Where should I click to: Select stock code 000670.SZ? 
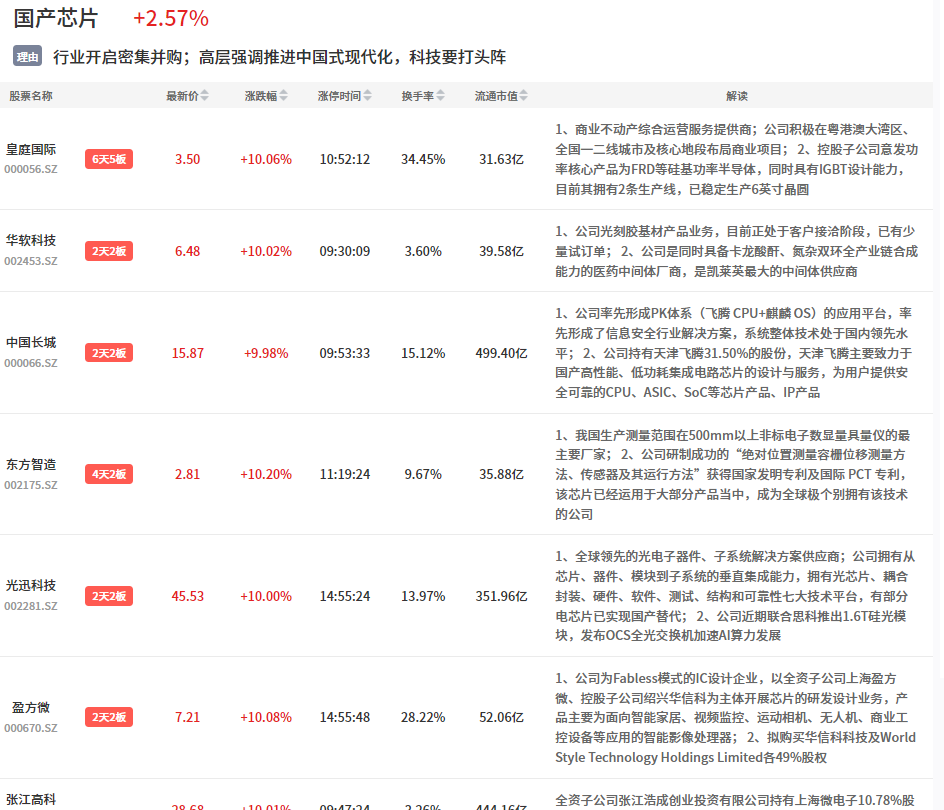(31, 728)
